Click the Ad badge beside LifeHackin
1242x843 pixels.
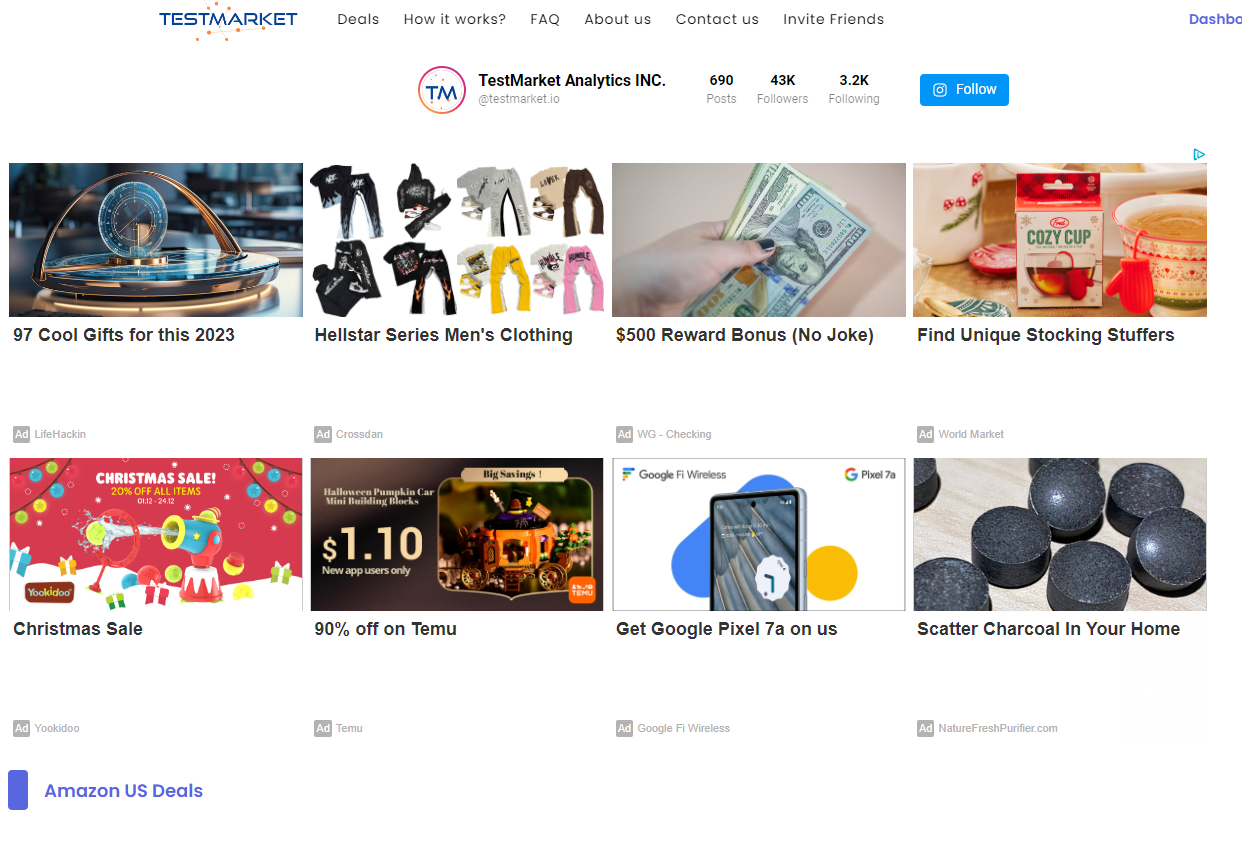click(21, 434)
